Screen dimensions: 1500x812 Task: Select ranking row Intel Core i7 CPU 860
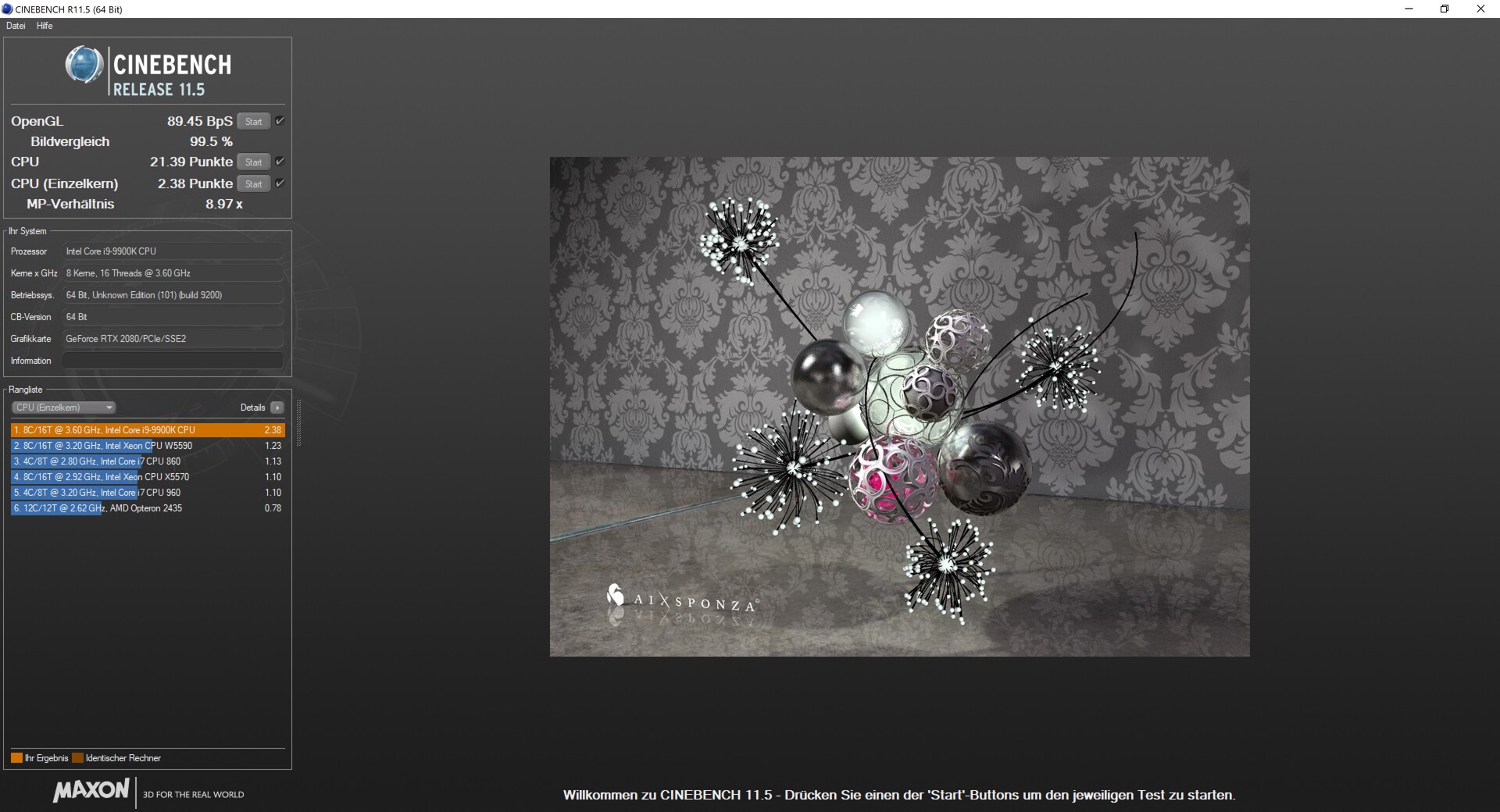(148, 461)
